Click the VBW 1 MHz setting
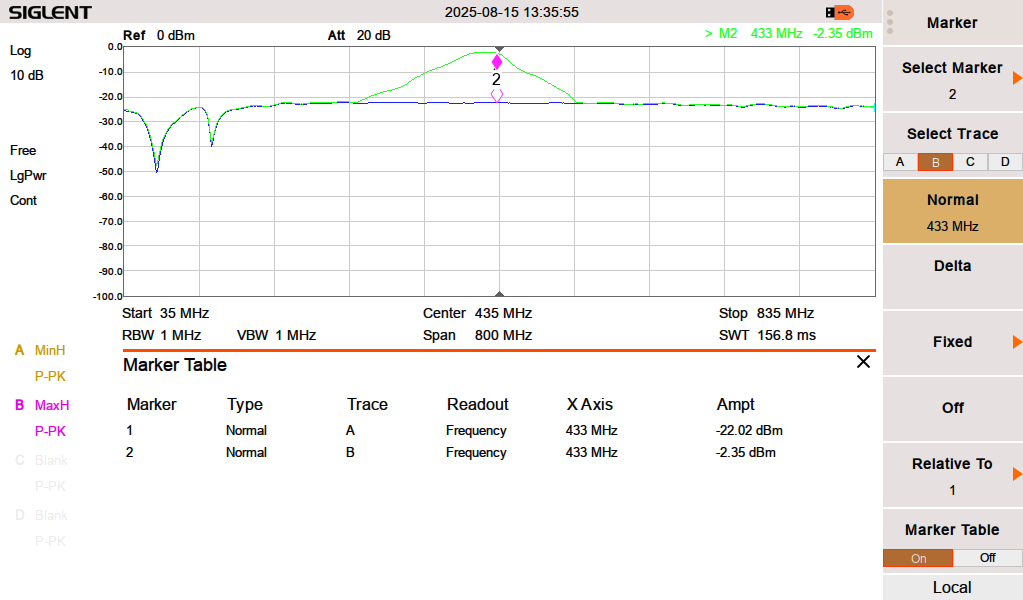The height and width of the screenshot is (600, 1023). (277, 335)
